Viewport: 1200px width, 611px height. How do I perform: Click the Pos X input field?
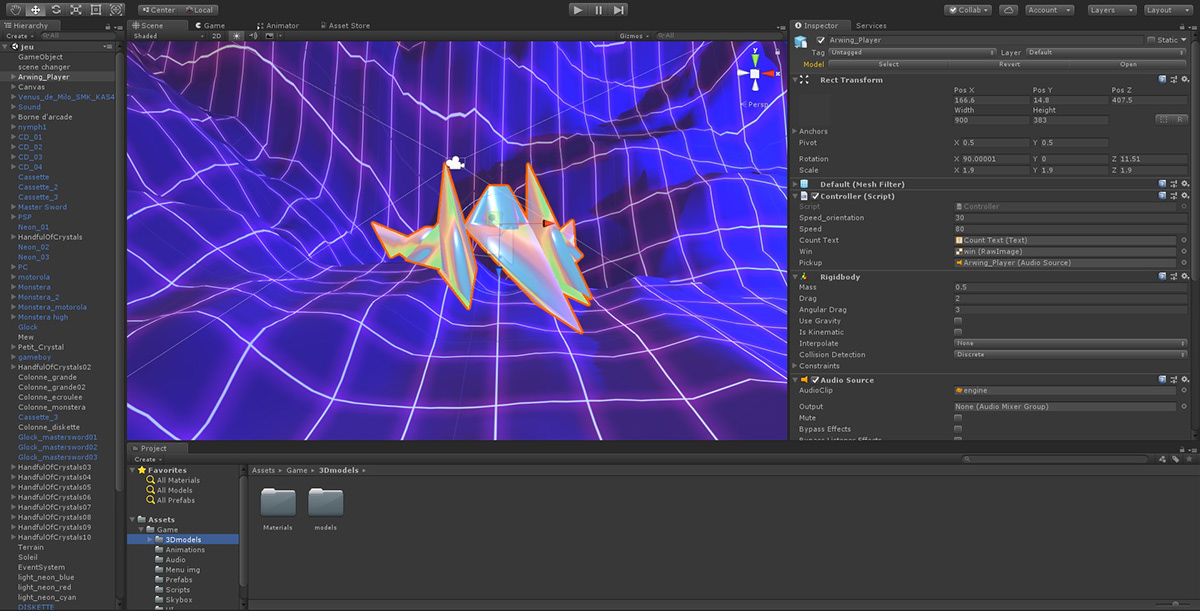[990, 100]
